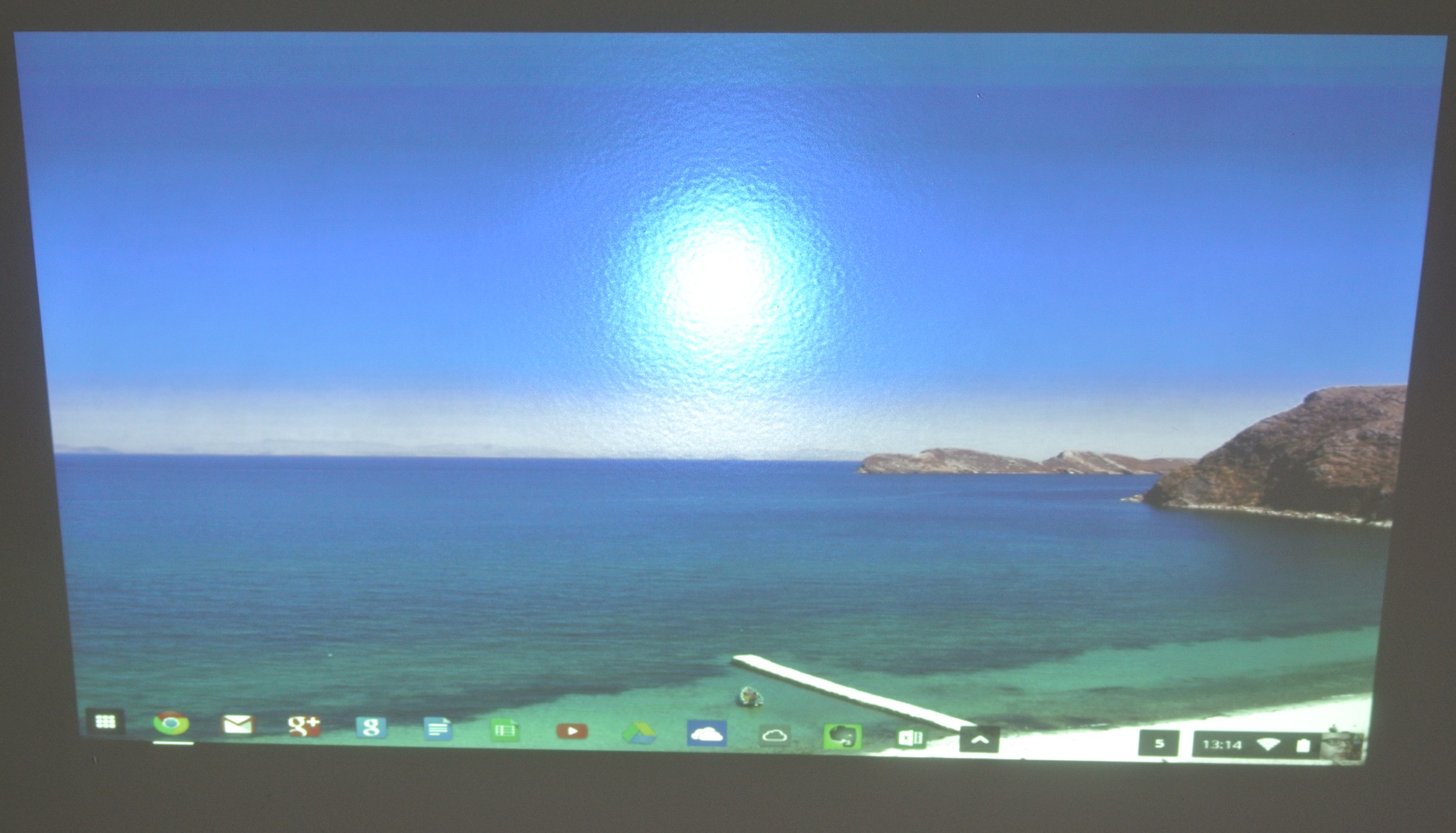Launch Google Sheets from the shelf
Image resolution: width=1456 pixels, height=833 pixels.
coord(504,730)
